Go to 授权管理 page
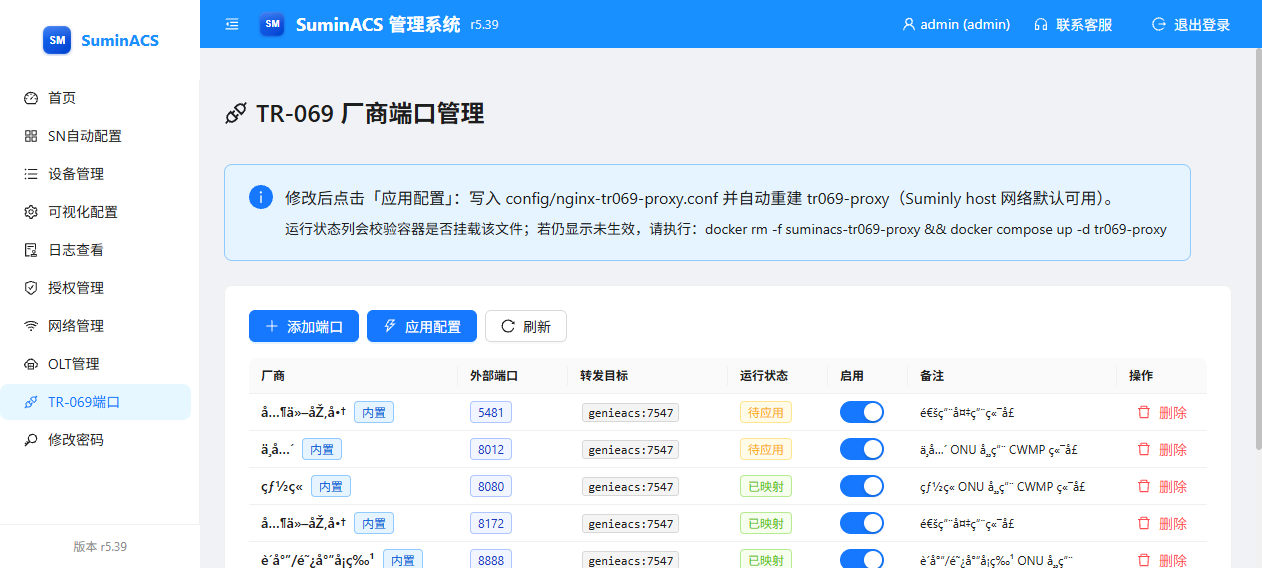The height and width of the screenshot is (568, 1262). coord(95,288)
